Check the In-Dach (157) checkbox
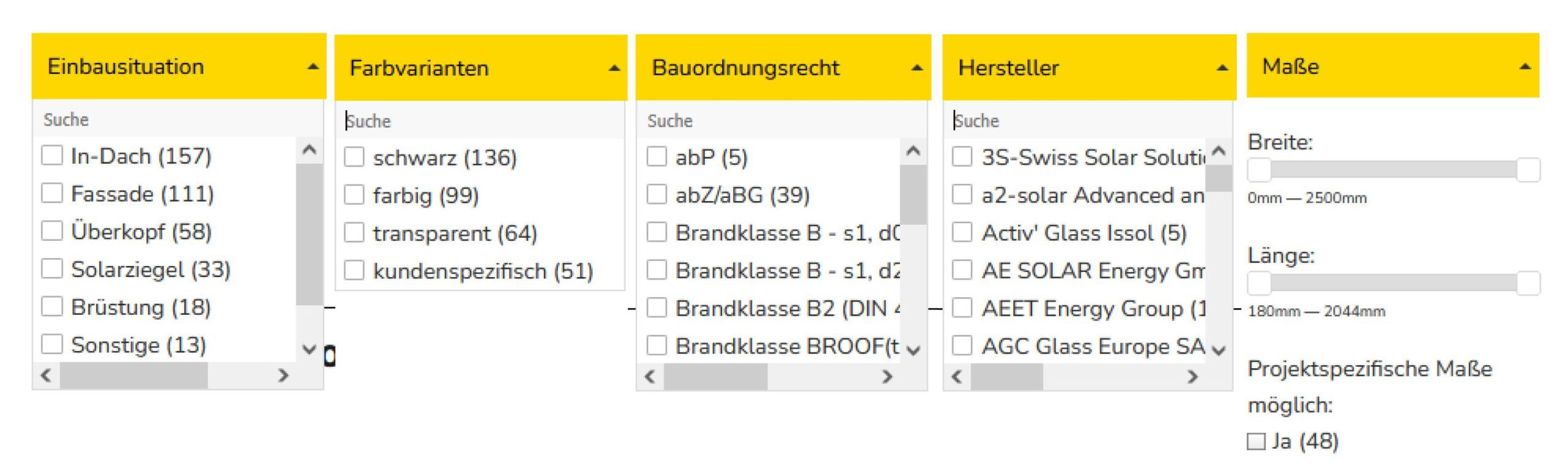This screenshot has width=1568, height=470. [52, 155]
